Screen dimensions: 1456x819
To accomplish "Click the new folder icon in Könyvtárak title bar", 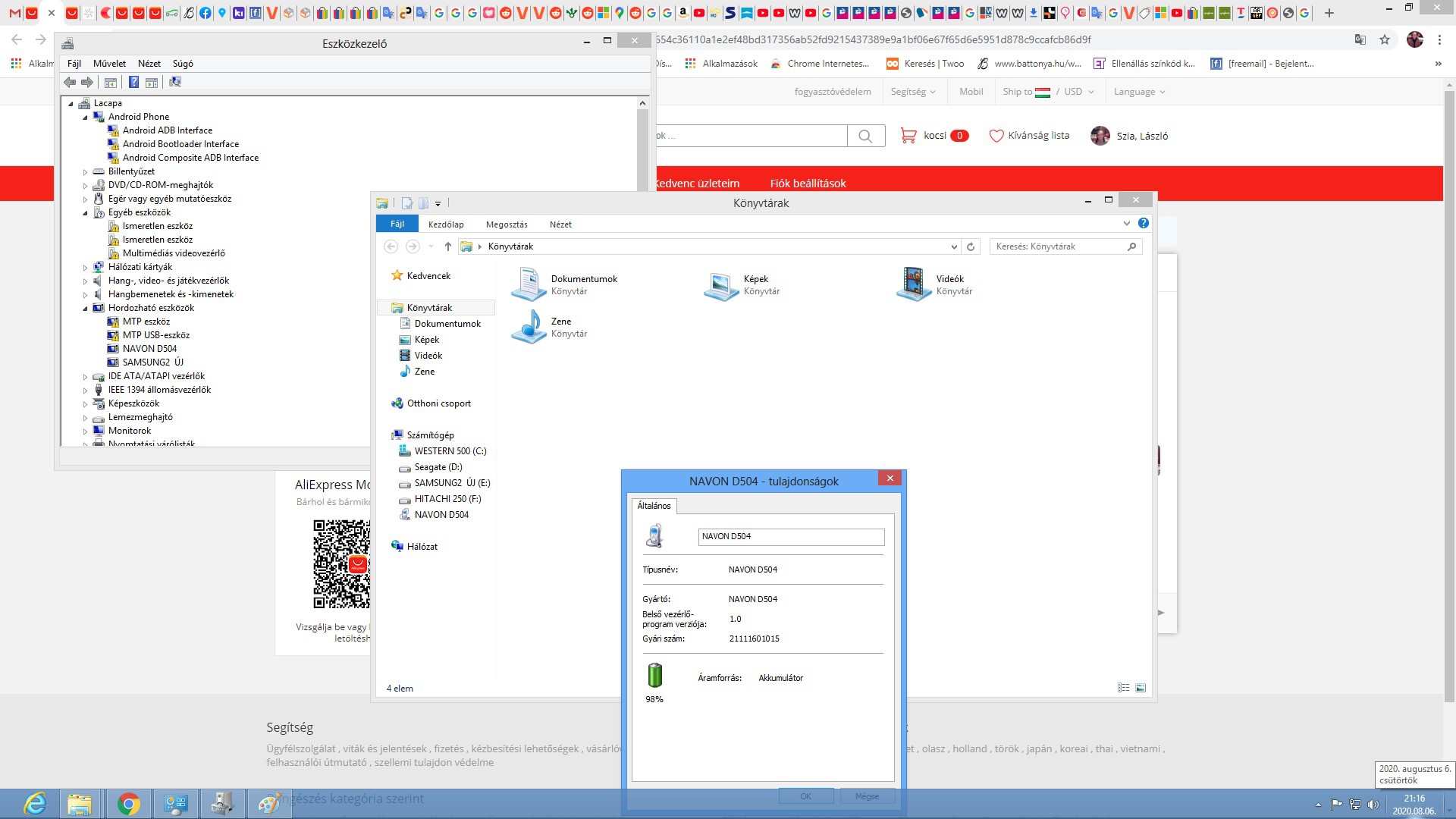I will click(x=424, y=202).
